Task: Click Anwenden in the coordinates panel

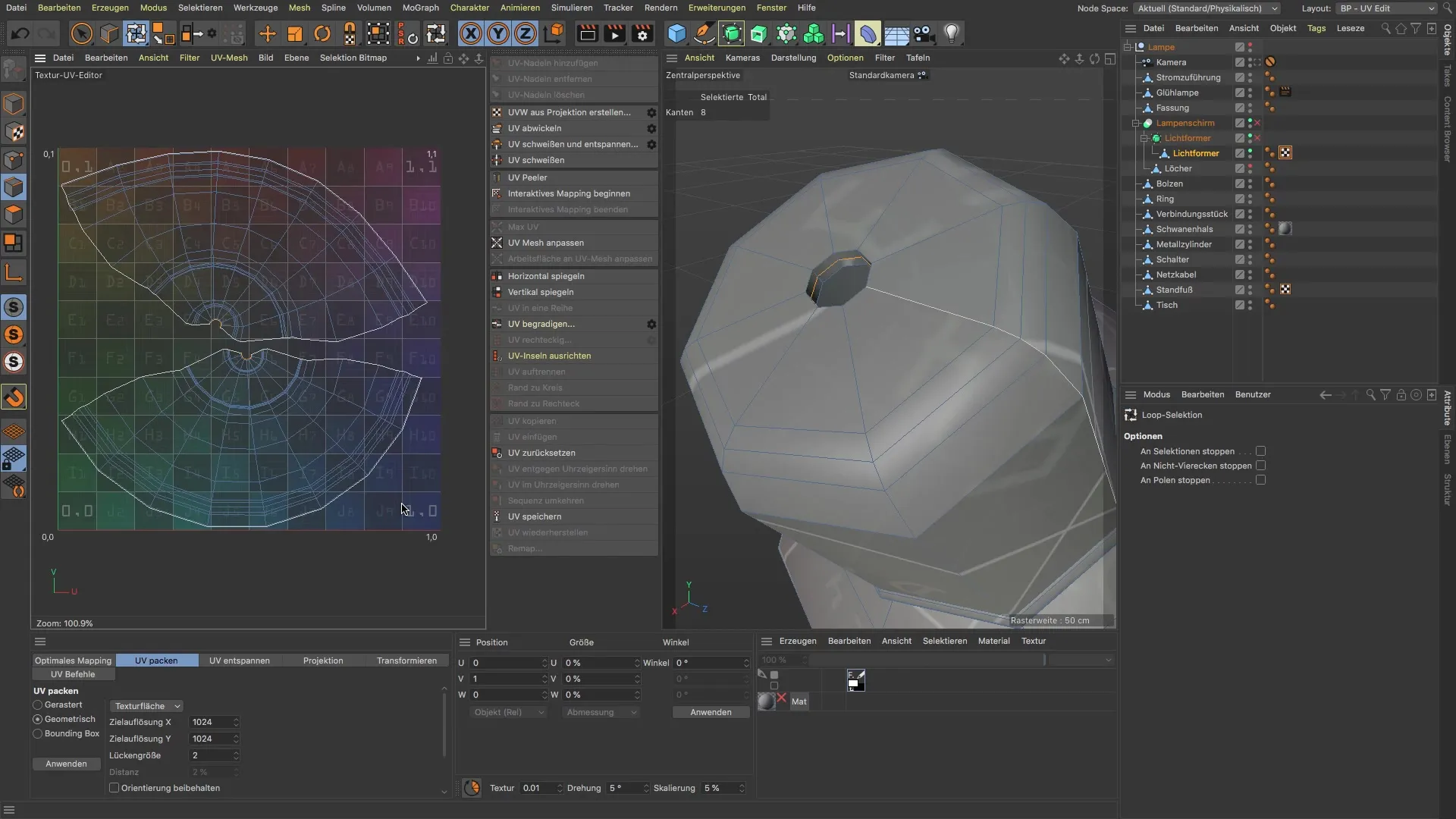Action: coord(711,712)
